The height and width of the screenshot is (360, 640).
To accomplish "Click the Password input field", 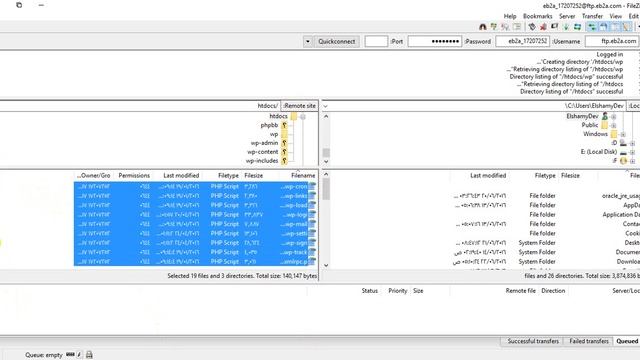I will [x=435, y=41].
